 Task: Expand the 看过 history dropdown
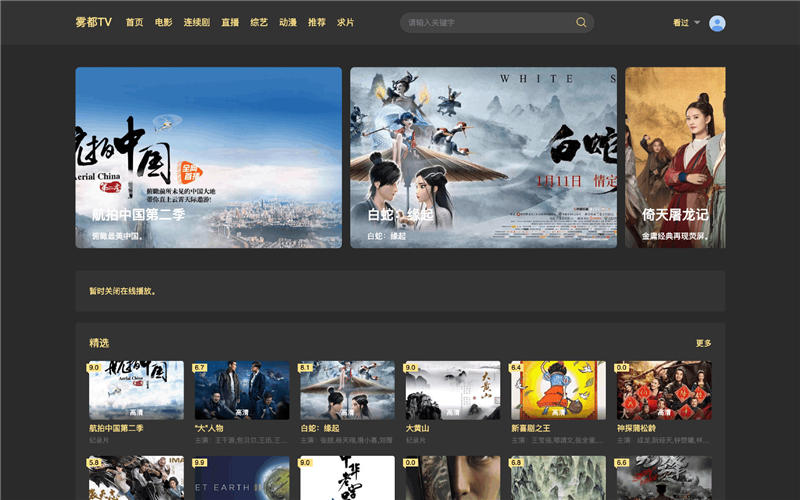pos(686,22)
